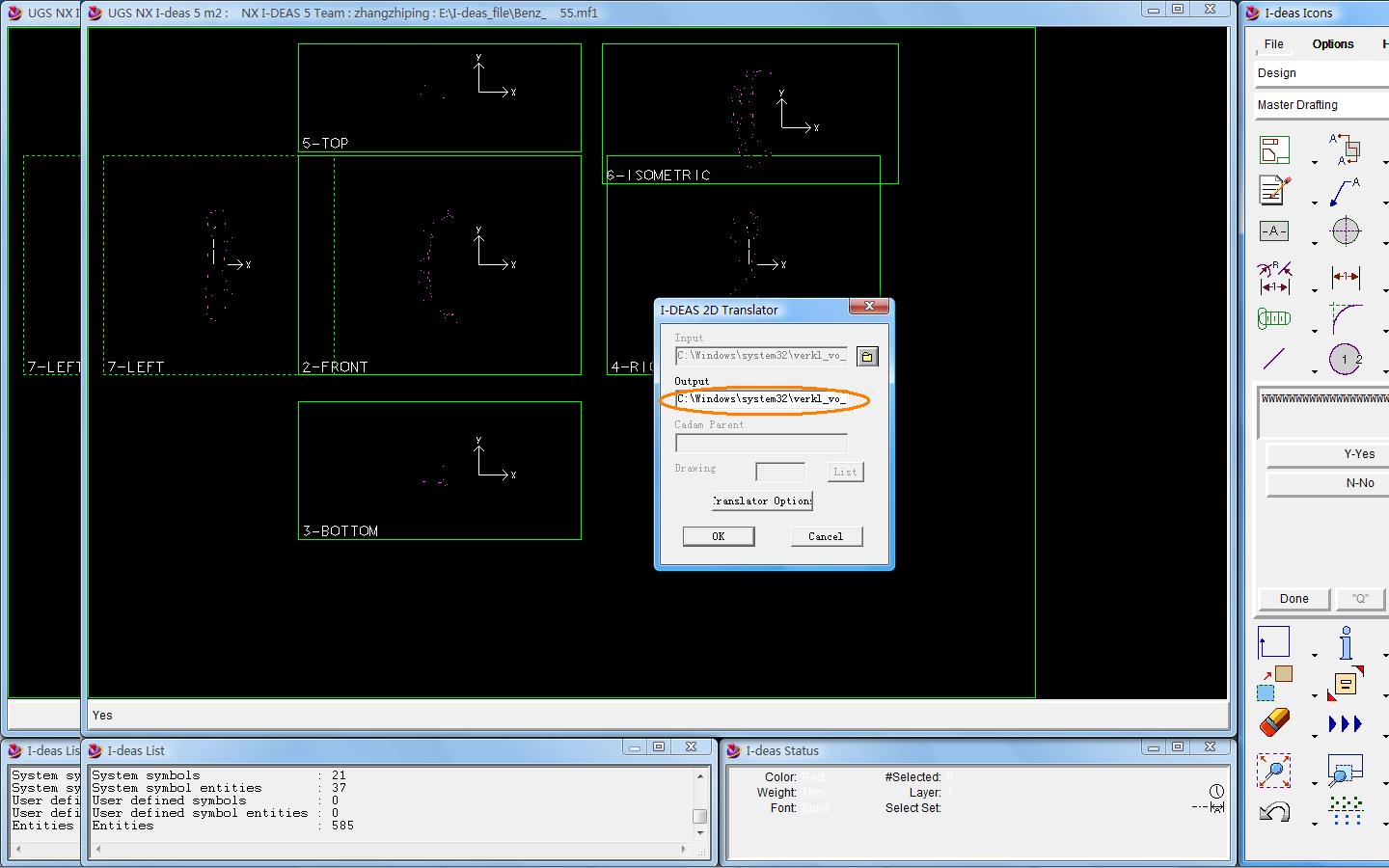Maximize the I-deas List window
Image resolution: width=1389 pixels, height=868 pixels.
pyautogui.click(x=660, y=746)
